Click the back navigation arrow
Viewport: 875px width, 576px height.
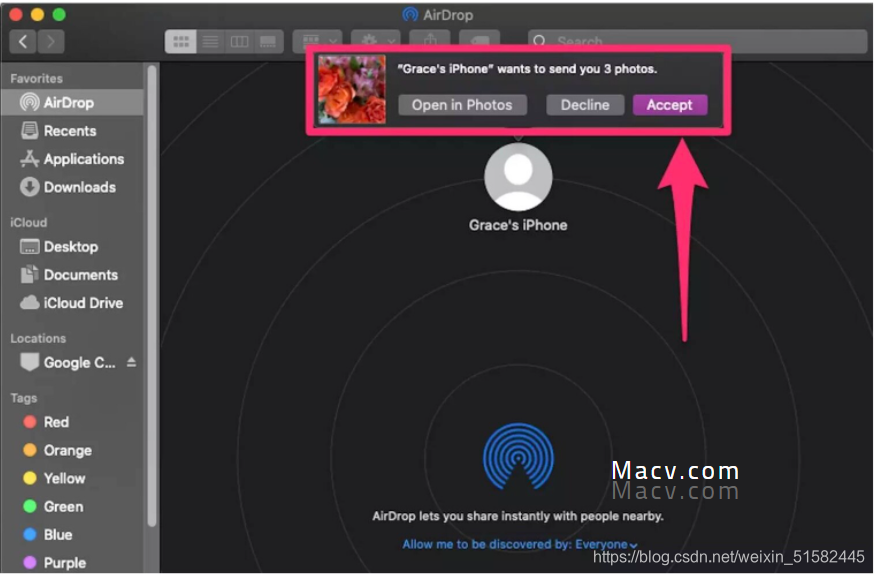click(23, 41)
